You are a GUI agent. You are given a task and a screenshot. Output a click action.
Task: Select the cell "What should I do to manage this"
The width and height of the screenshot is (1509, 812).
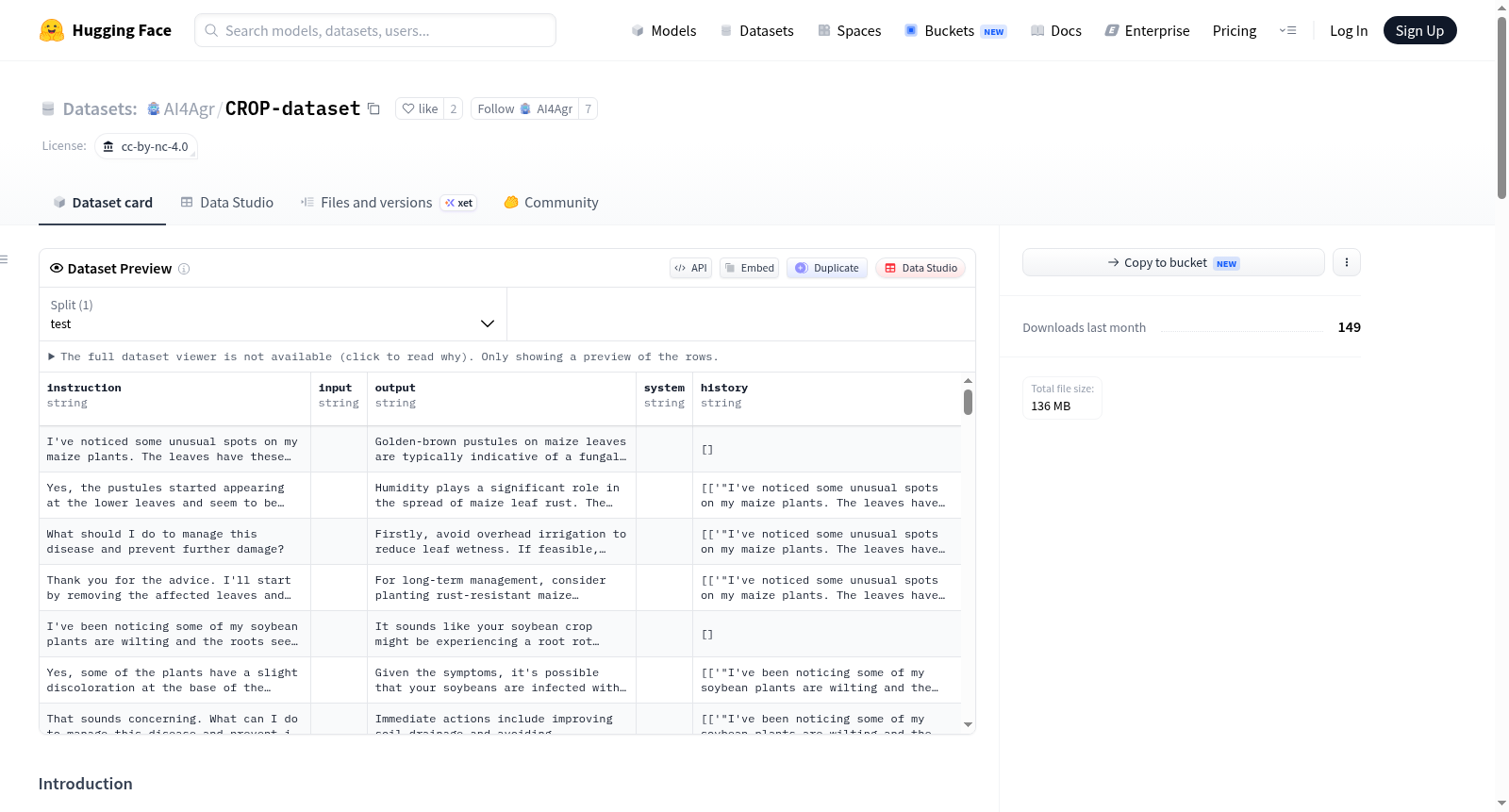point(175,541)
